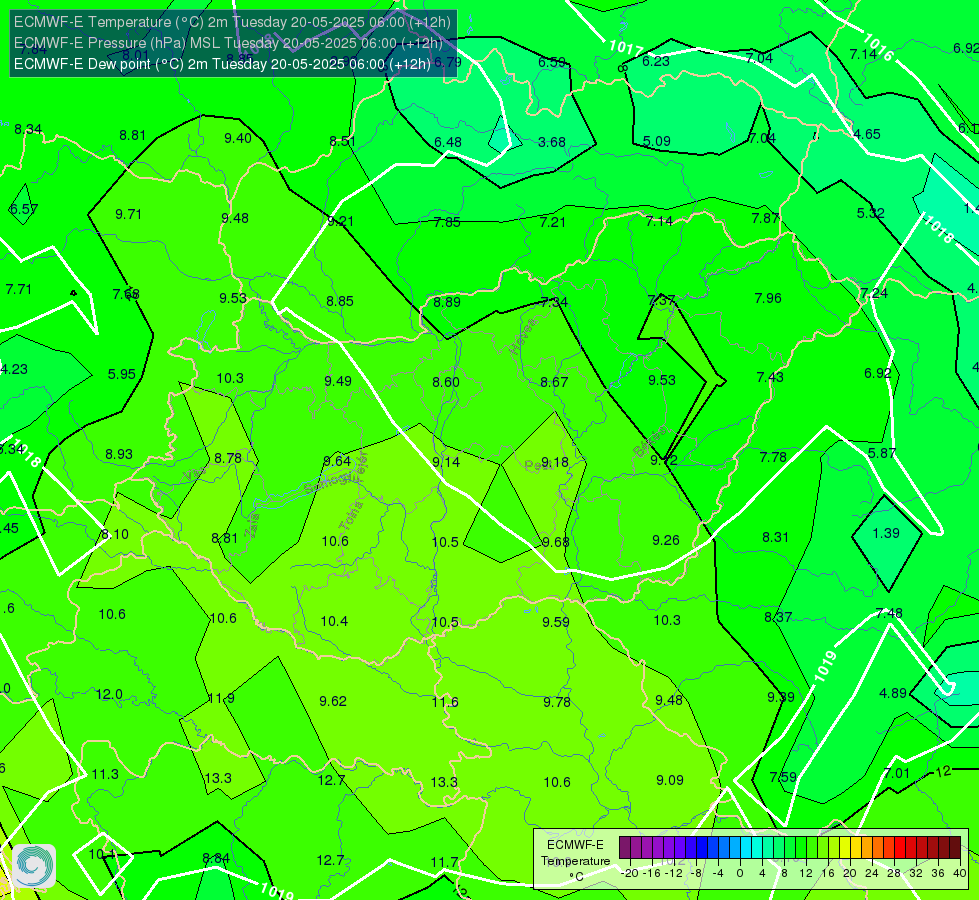The height and width of the screenshot is (900, 979).
Task: Click the Békés county label
Action: click(651, 442)
